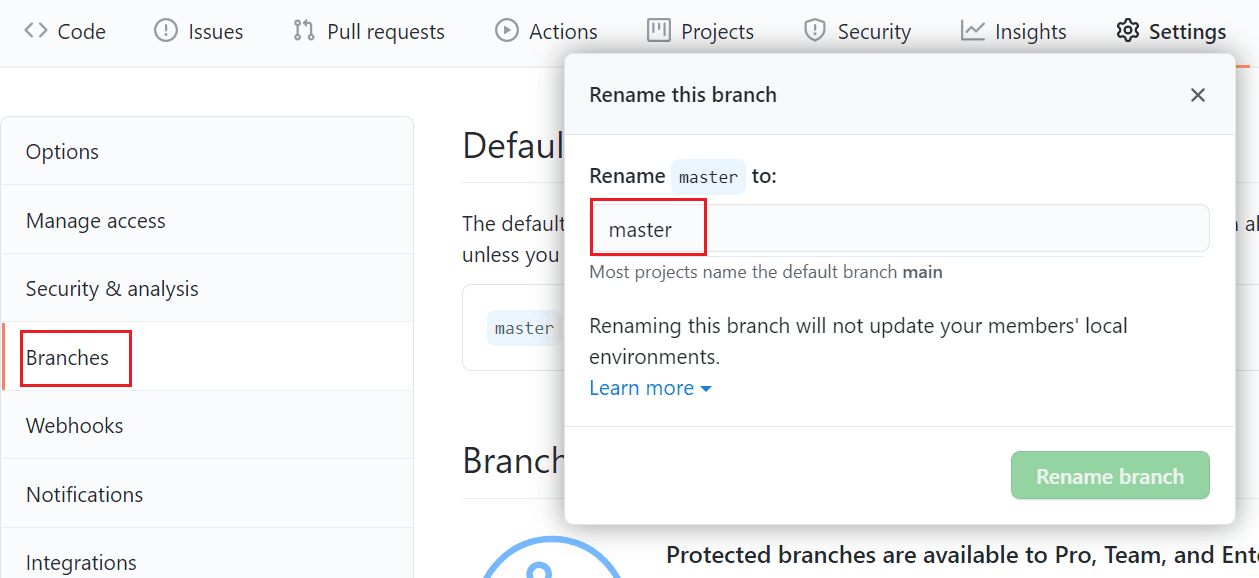Viewport: 1259px width, 578px height.
Task: Click the Issues exclamation circle icon
Action: (x=164, y=31)
